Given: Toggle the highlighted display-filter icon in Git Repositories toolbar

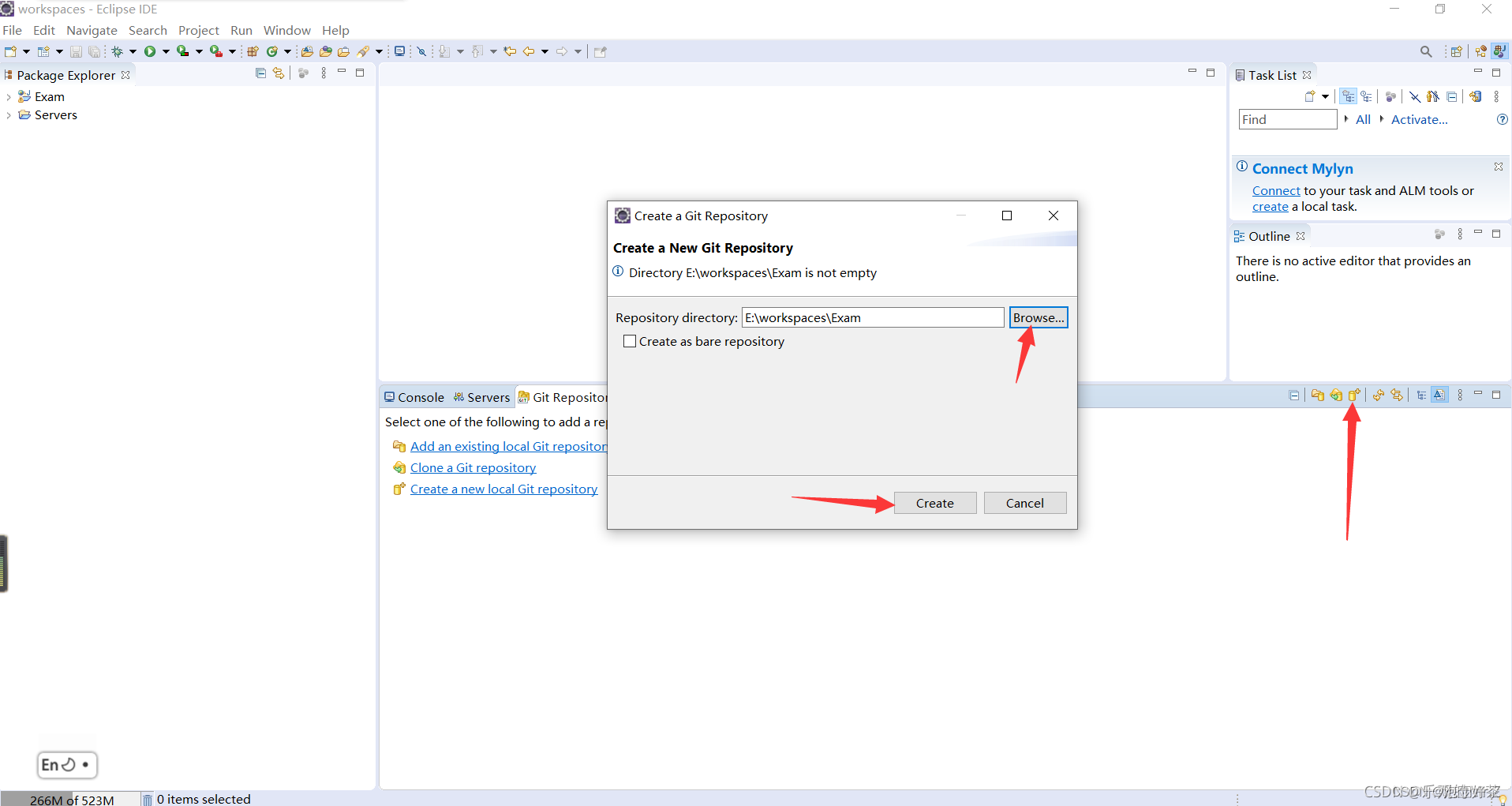Looking at the screenshot, I should (x=1439, y=395).
